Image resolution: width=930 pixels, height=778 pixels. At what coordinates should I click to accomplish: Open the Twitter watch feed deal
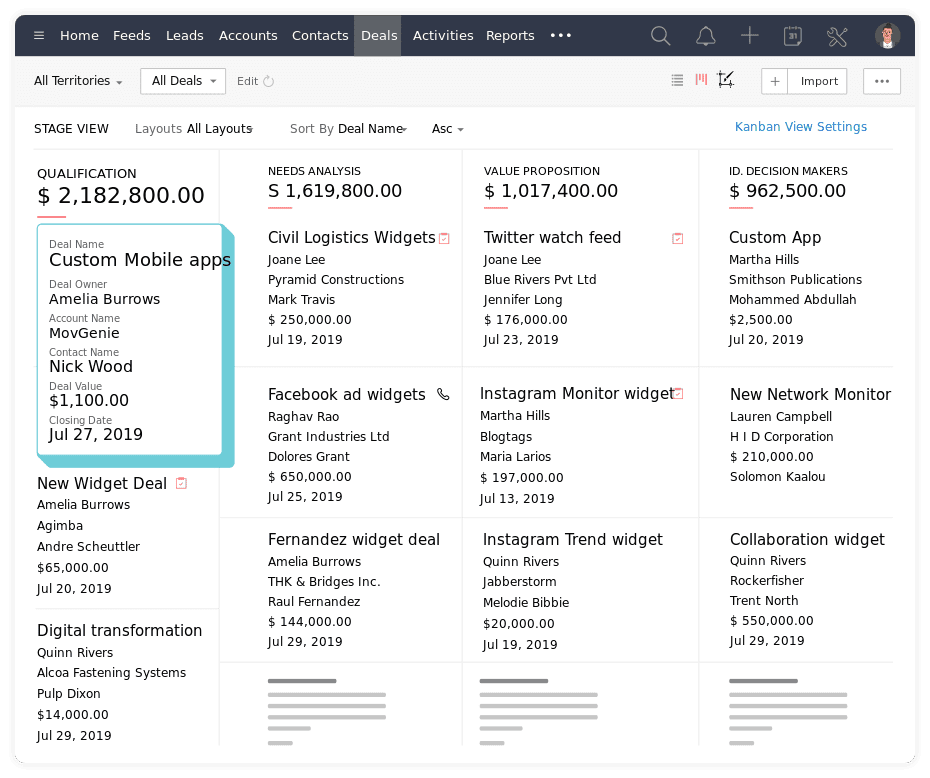[x=552, y=238]
